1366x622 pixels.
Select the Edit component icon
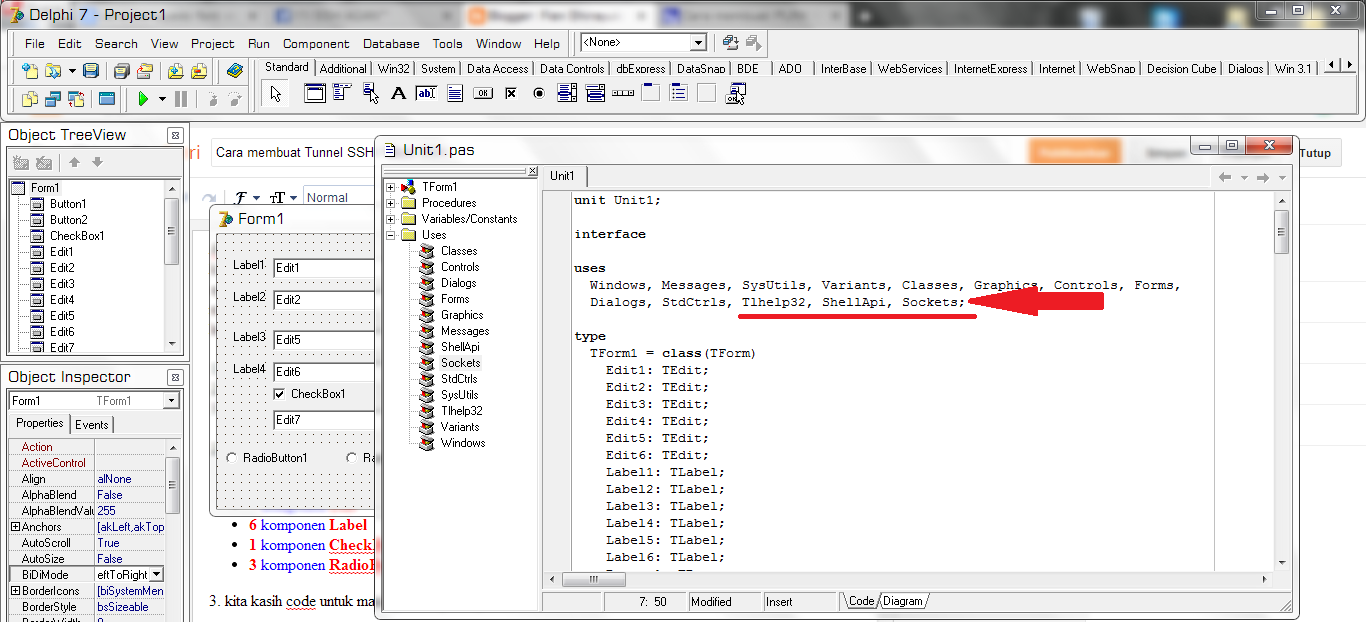pos(427,93)
